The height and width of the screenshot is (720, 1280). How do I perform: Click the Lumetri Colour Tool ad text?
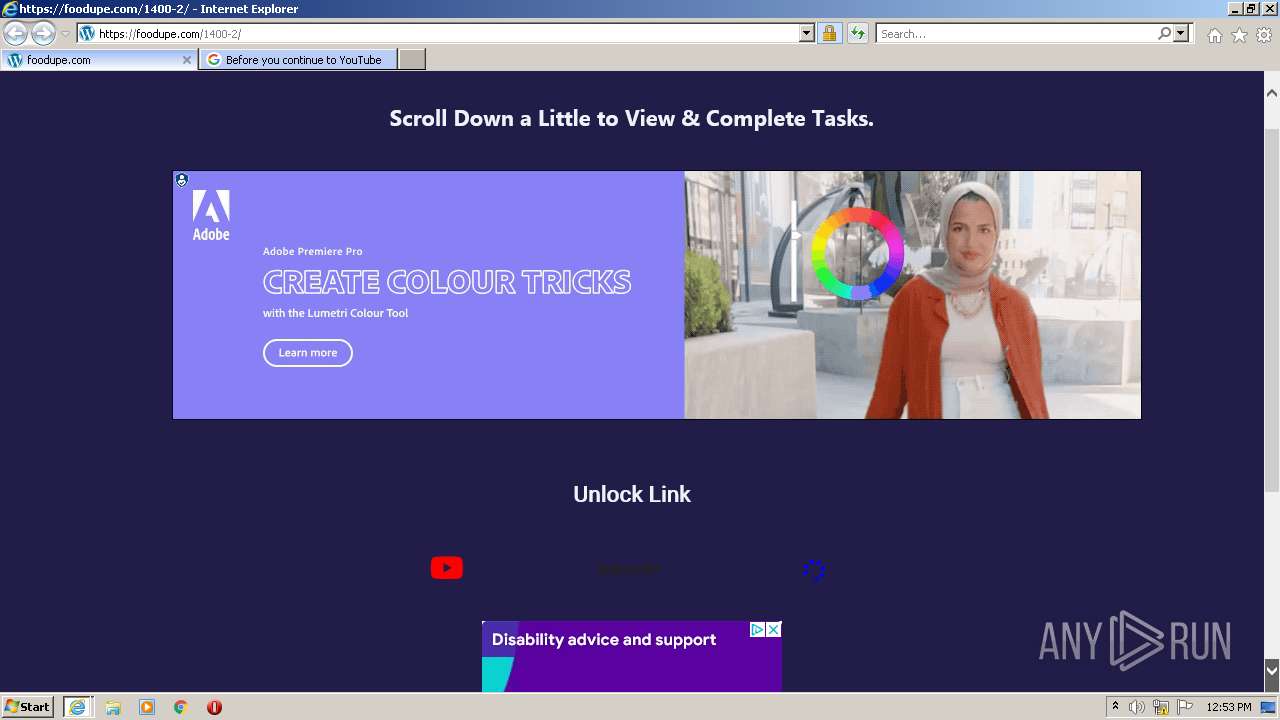336,313
